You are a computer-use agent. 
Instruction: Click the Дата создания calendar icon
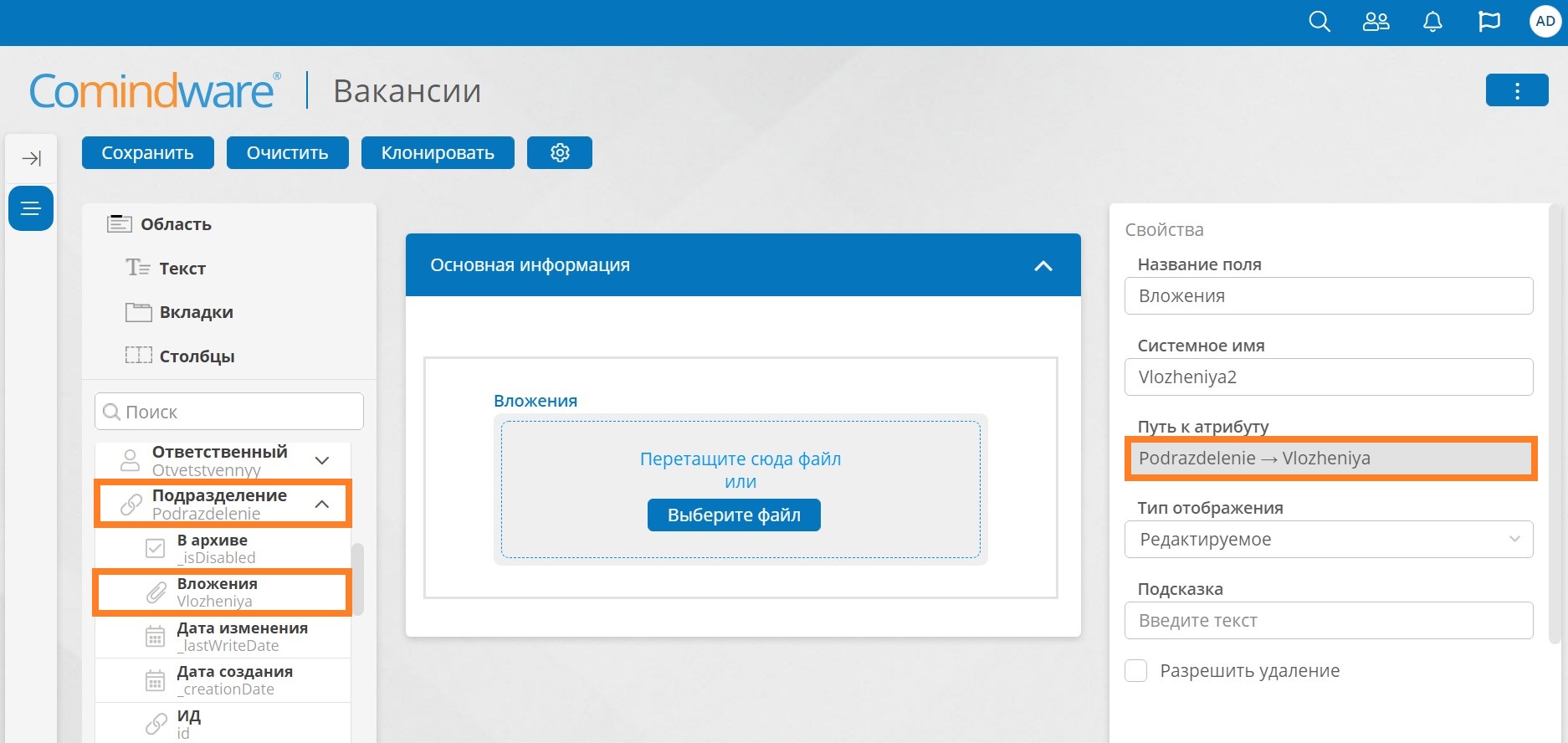click(156, 680)
